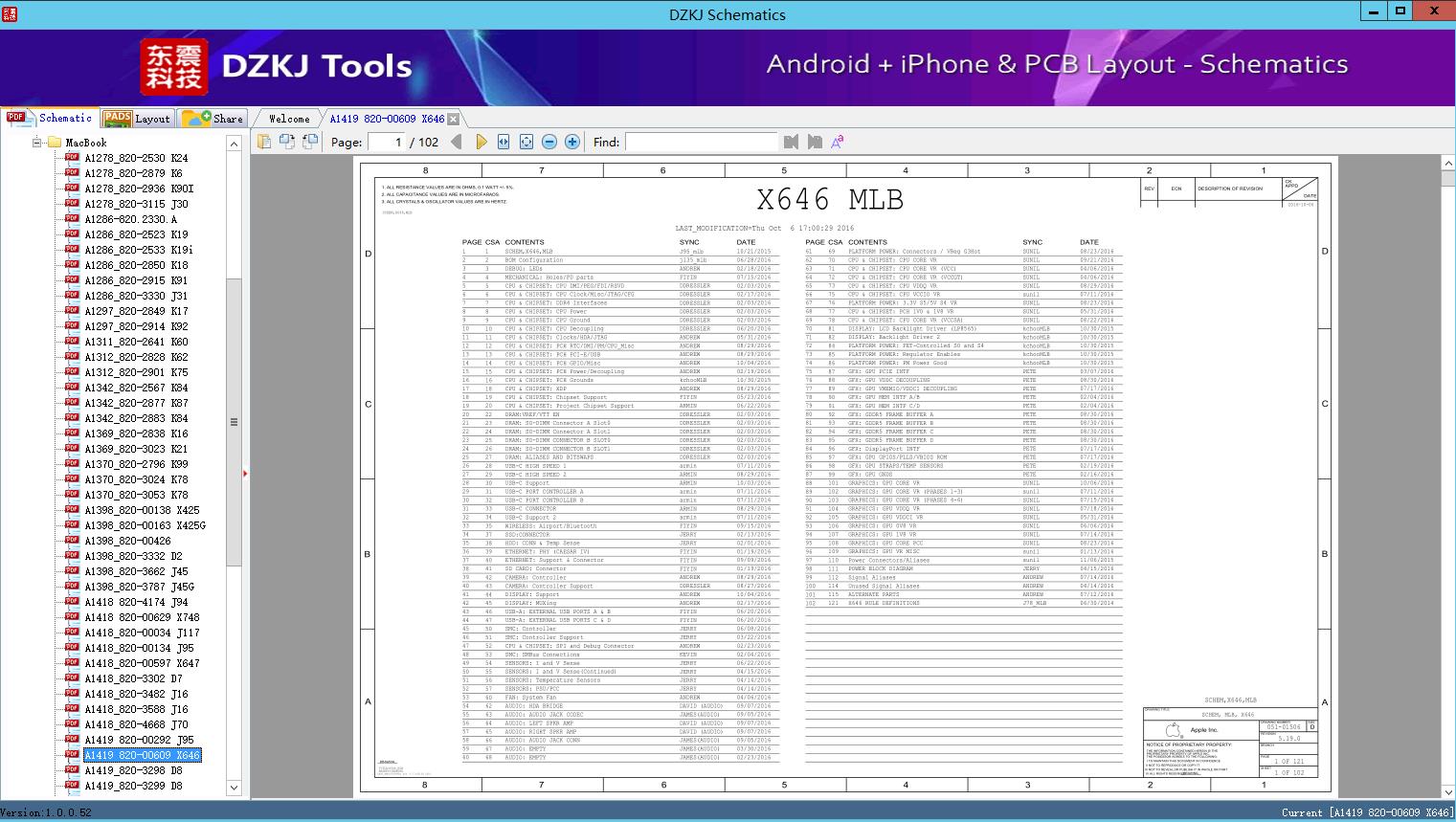
Task: Click the find next icon
Action: click(815, 142)
